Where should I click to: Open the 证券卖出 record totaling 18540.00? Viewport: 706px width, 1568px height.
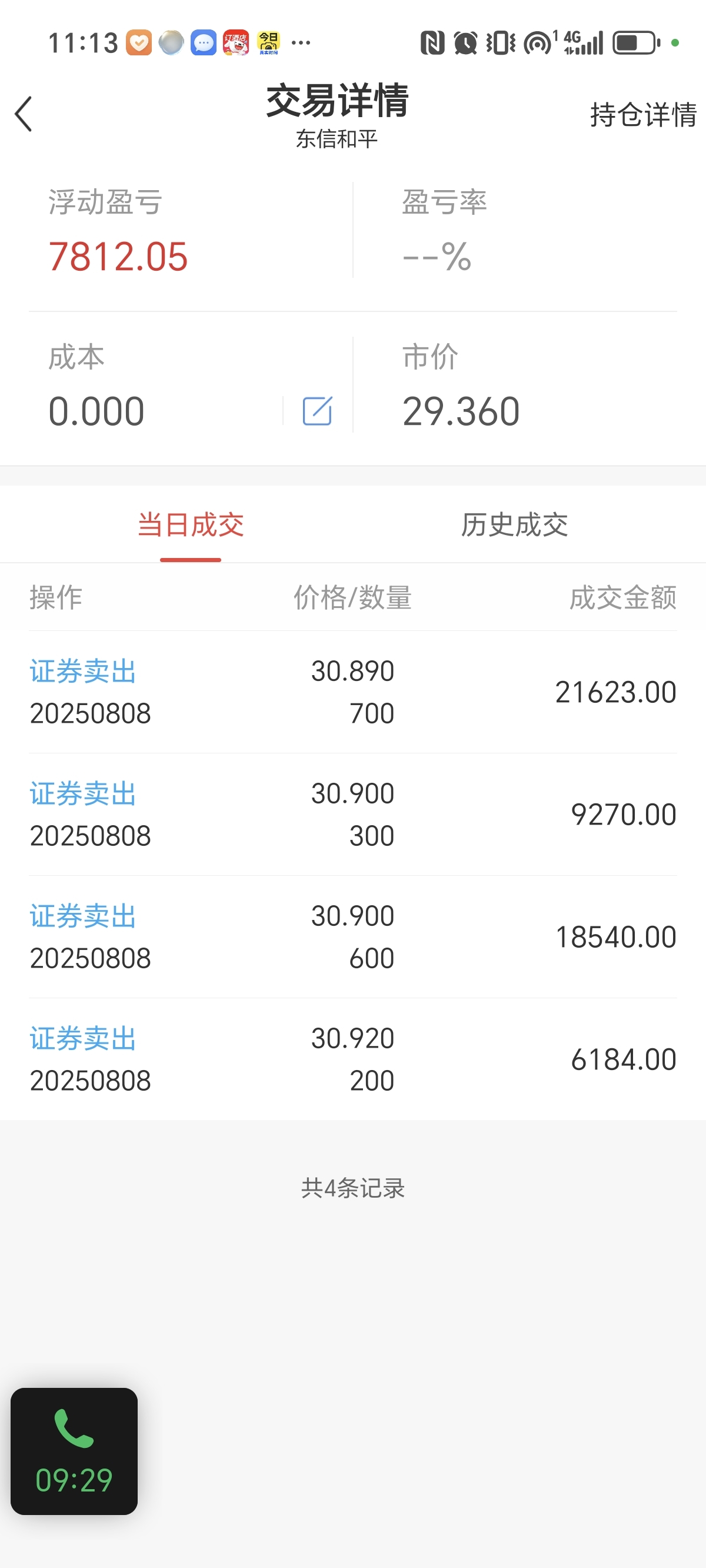353,937
